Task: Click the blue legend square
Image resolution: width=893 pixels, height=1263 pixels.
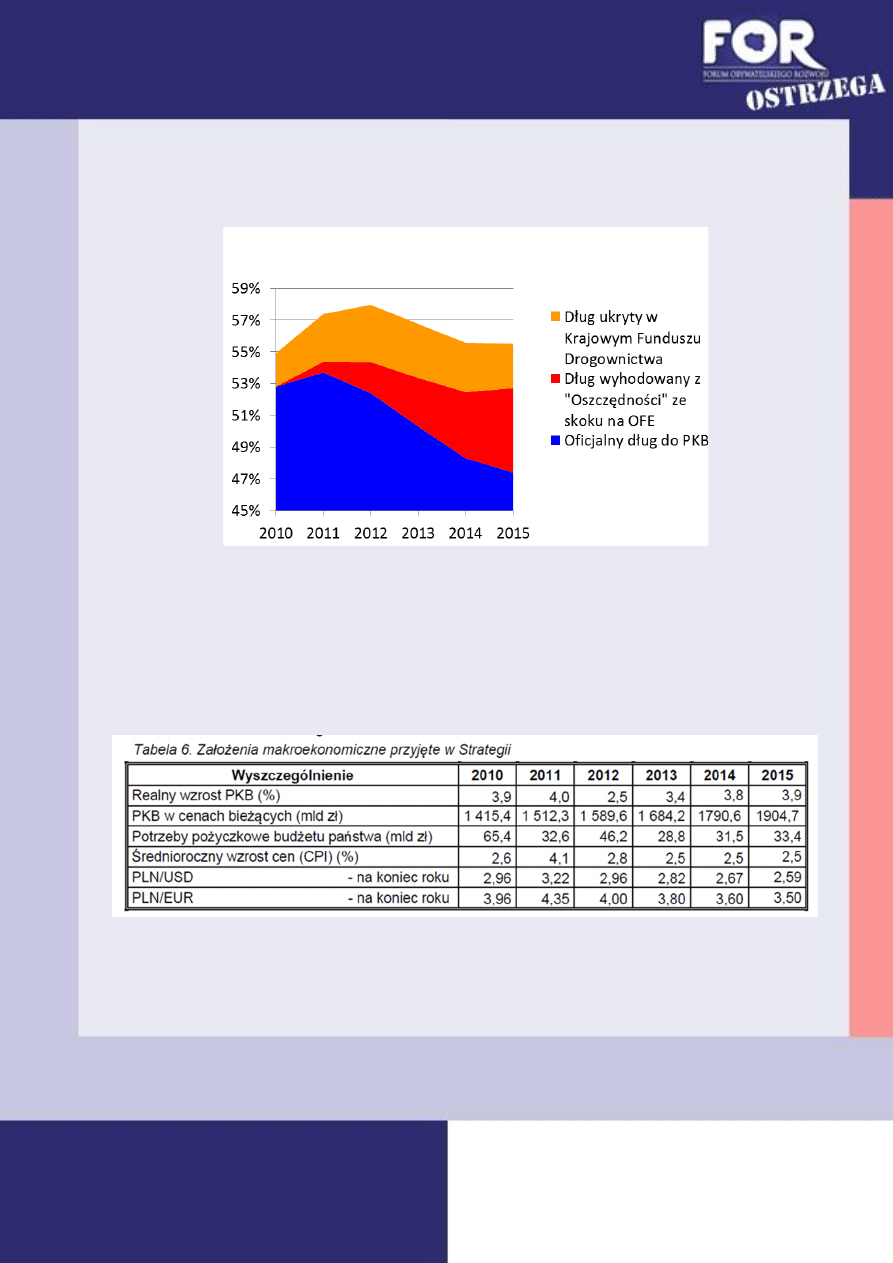Action: [555, 442]
